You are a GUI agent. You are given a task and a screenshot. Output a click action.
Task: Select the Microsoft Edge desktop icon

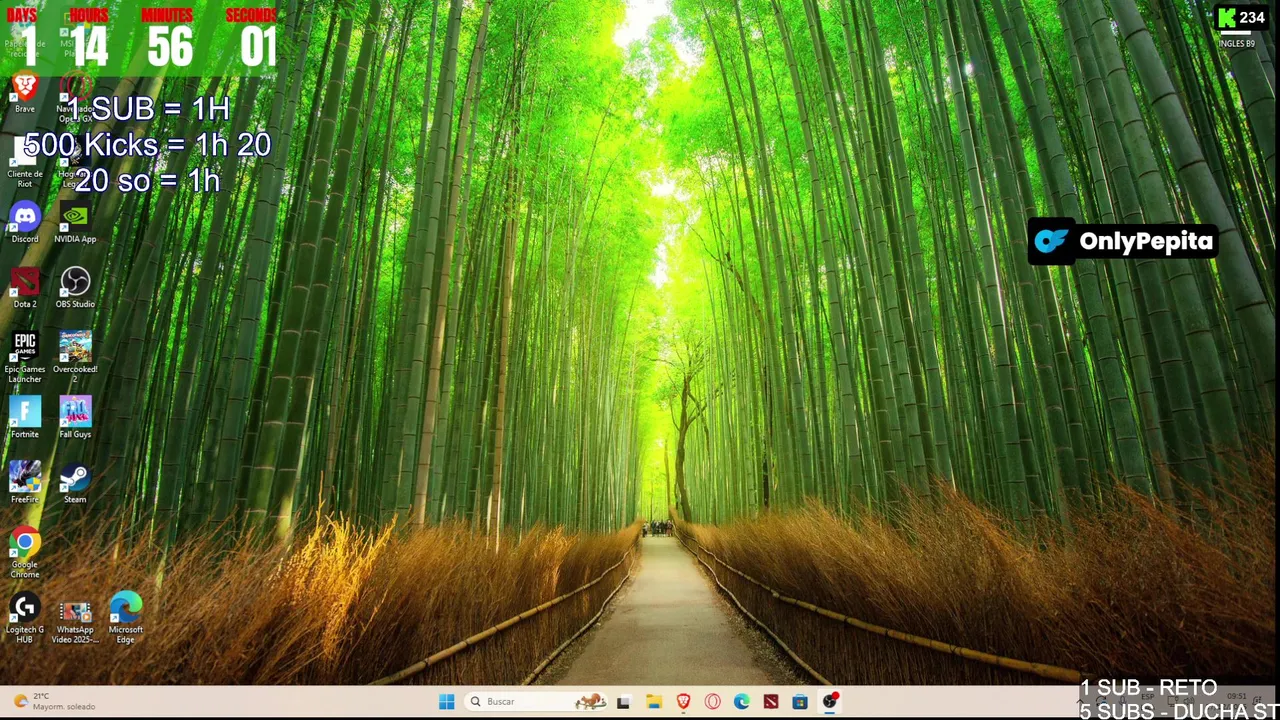point(126,619)
